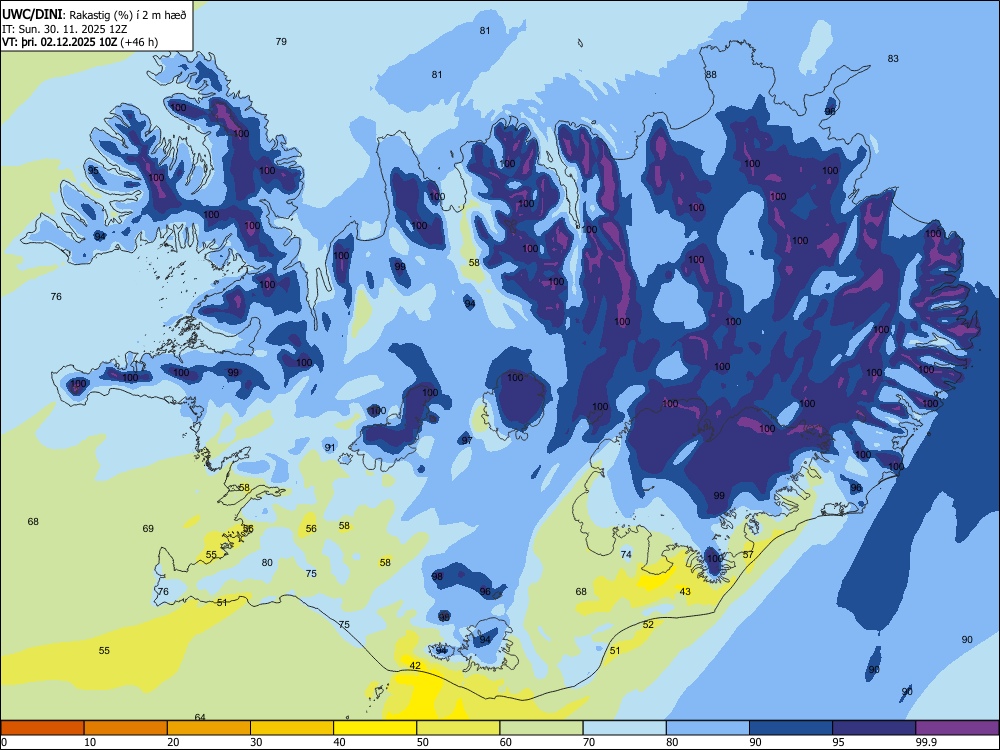Click the 10–20 orange legend swatch

[126, 728]
